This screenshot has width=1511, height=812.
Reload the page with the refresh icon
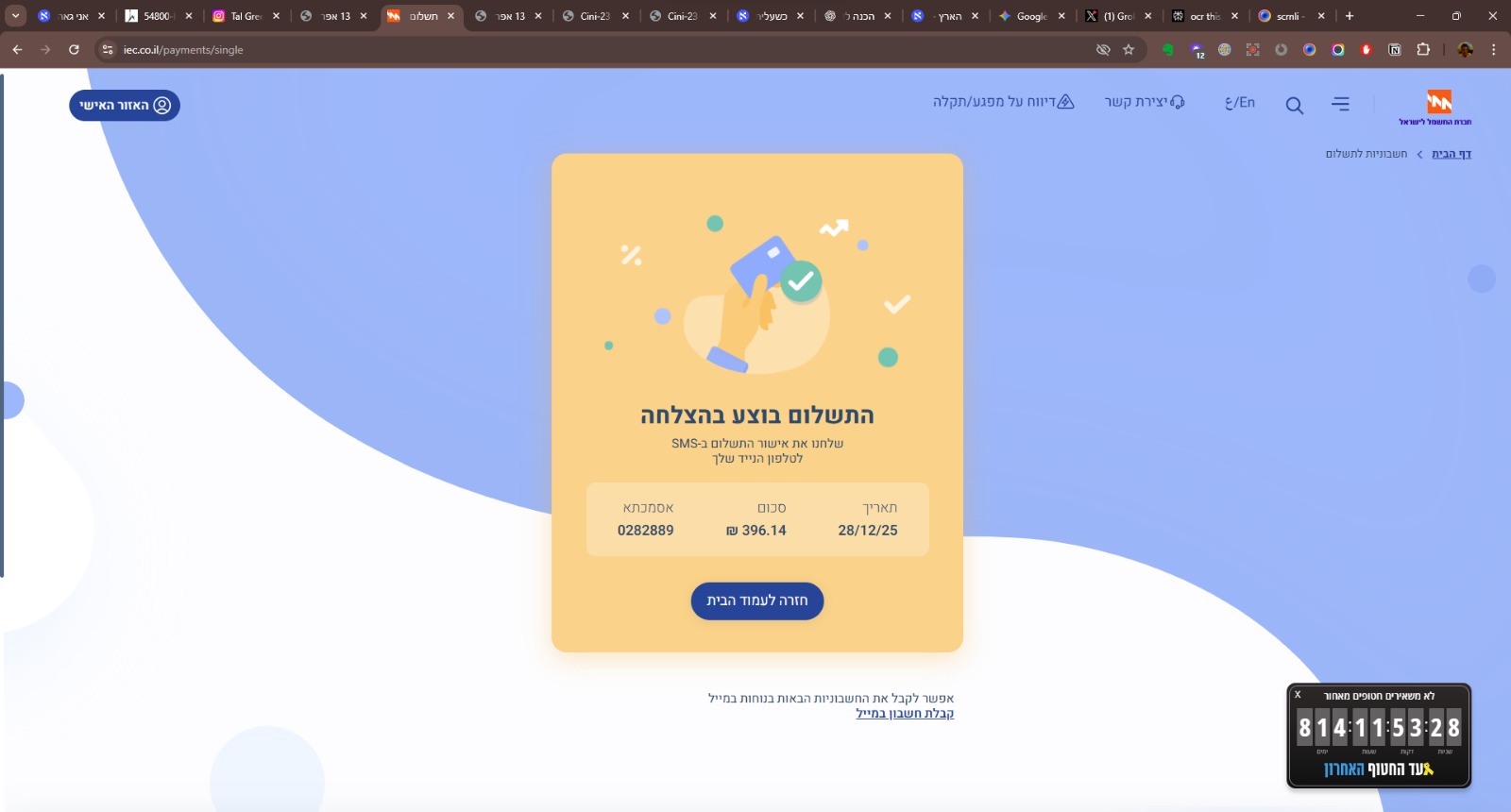click(x=74, y=50)
